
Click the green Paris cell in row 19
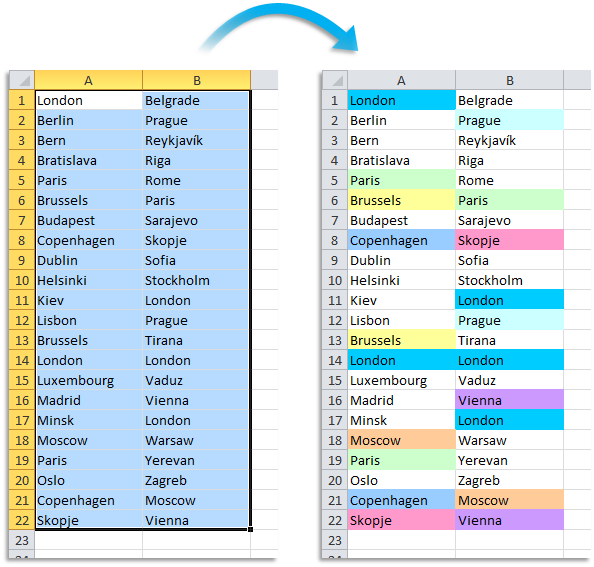402,461
